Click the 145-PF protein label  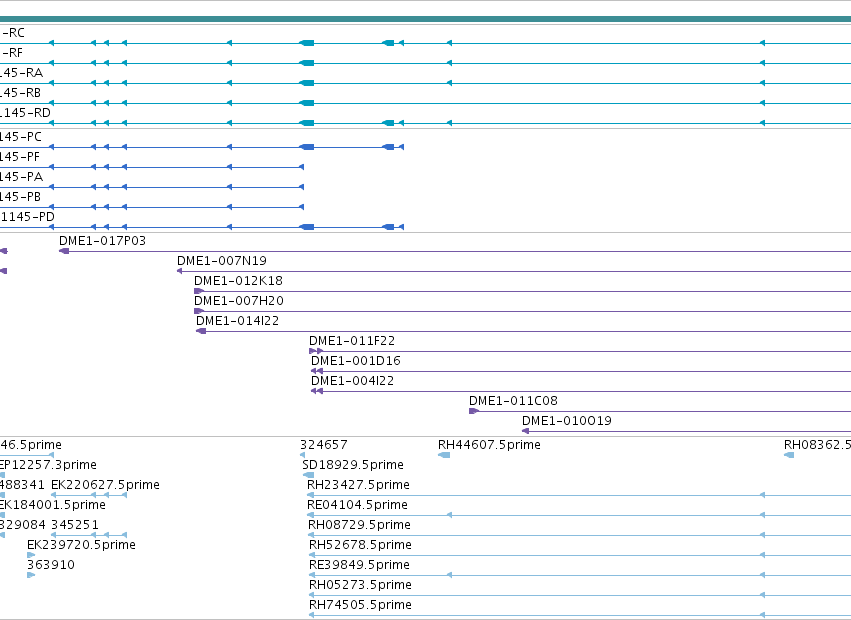tap(20, 157)
